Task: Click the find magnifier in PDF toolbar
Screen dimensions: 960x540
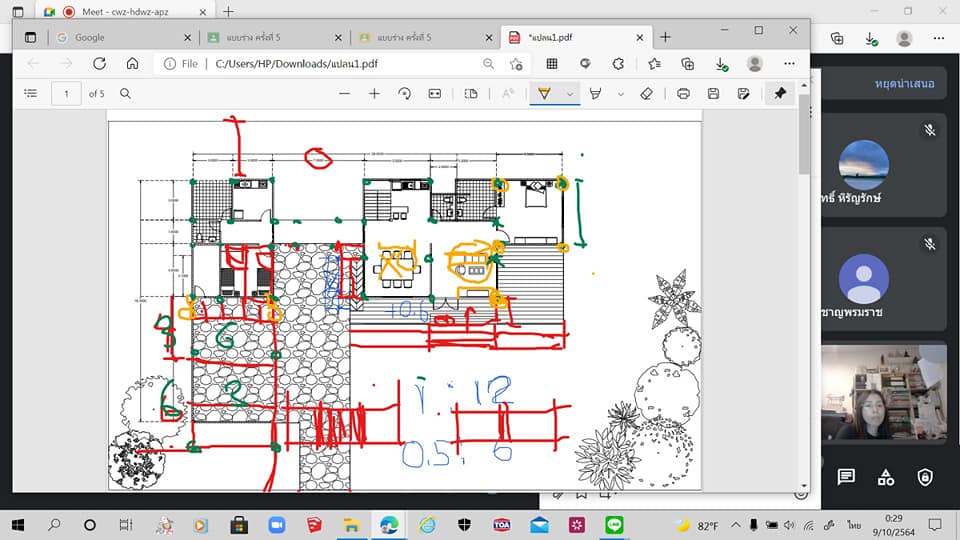Action: 126,93
